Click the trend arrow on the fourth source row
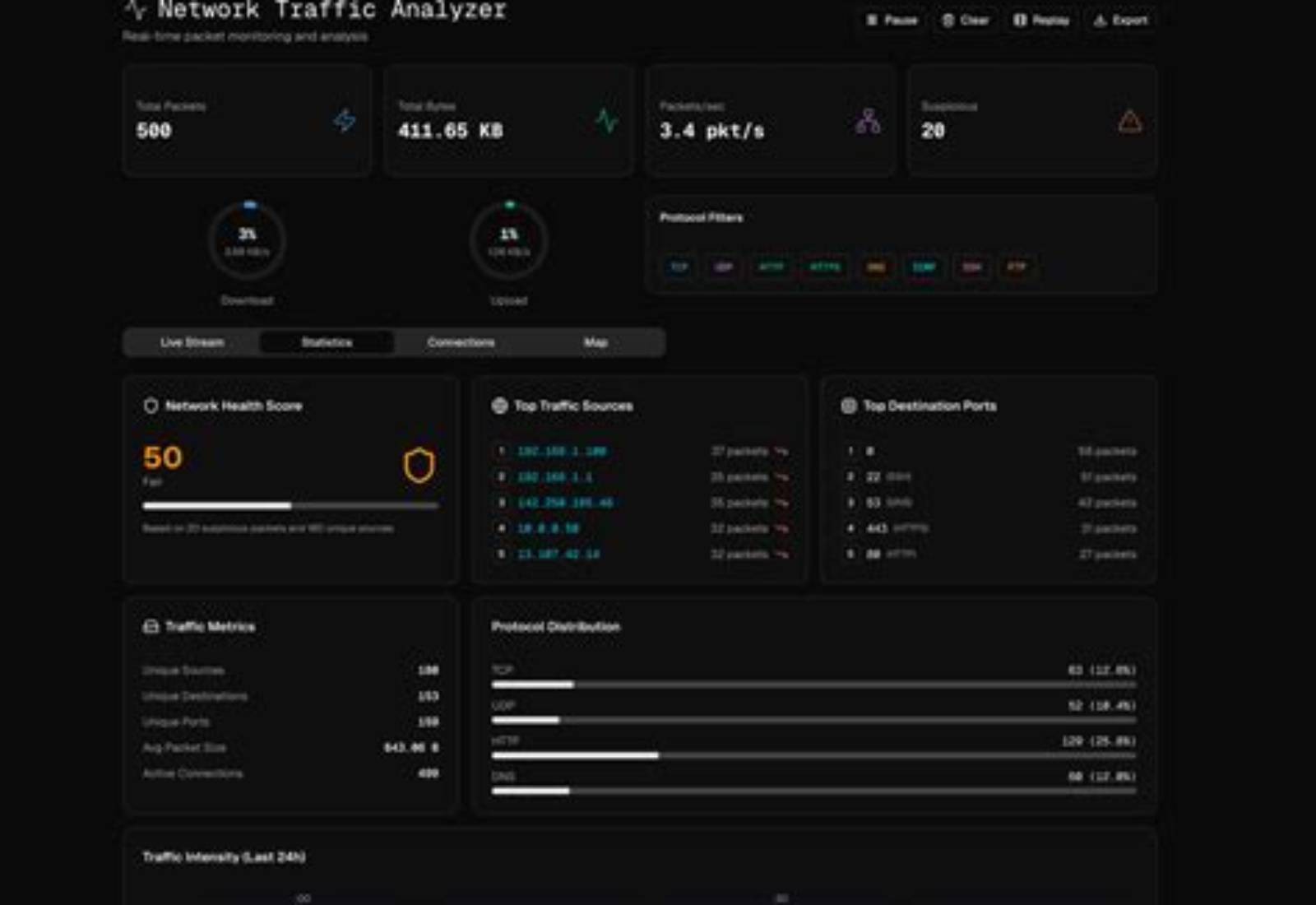This screenshot has height=905, width=1316. [x=781, y=528]
